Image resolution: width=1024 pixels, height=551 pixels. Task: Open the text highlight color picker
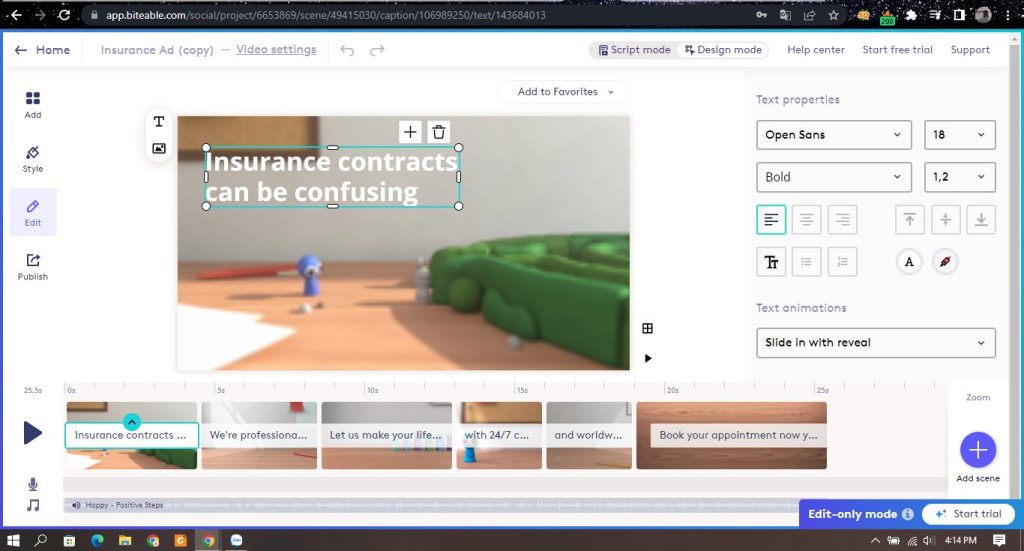pyautogui.click(x=944, y=262)
